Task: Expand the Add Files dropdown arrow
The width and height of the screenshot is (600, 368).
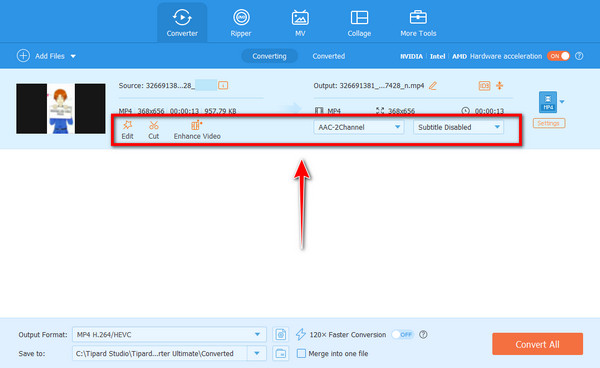Action: coord(73,56)
